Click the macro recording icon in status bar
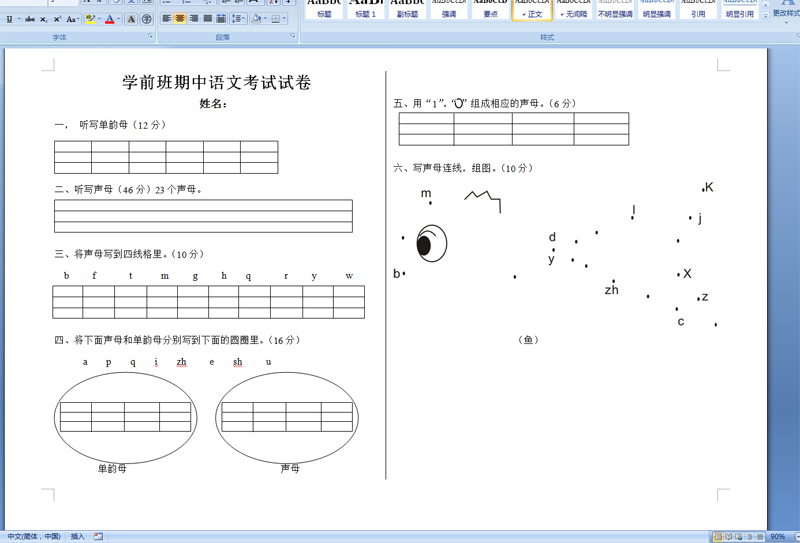Screen dimensions: 800x543 (x=98, y=536)
